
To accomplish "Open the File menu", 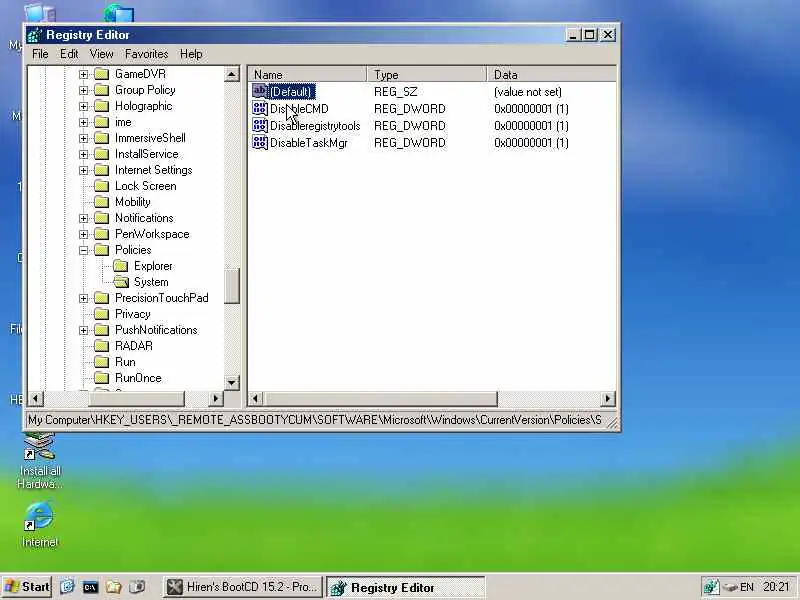I will (x=40, y=54).
